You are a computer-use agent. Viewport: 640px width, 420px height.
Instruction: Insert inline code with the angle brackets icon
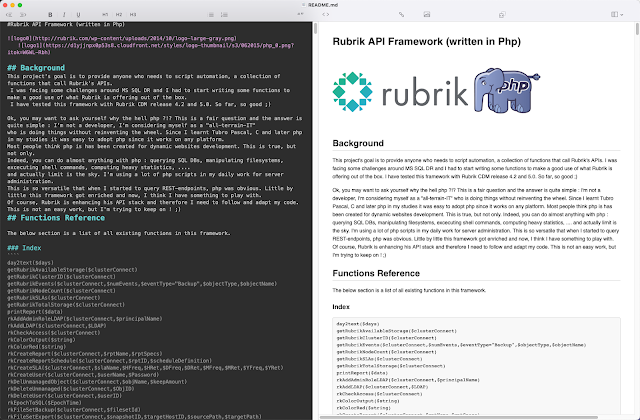click(325, 15)
